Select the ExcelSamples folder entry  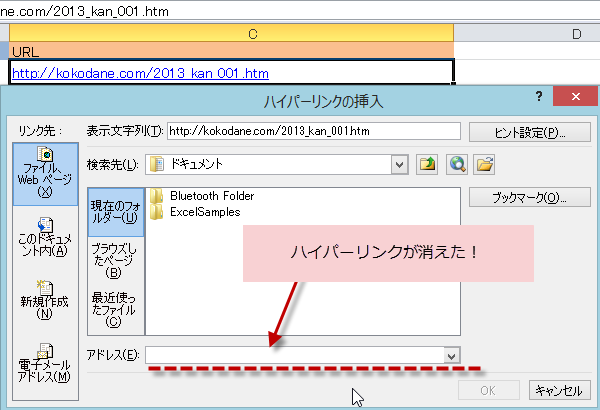pos(195,212)
